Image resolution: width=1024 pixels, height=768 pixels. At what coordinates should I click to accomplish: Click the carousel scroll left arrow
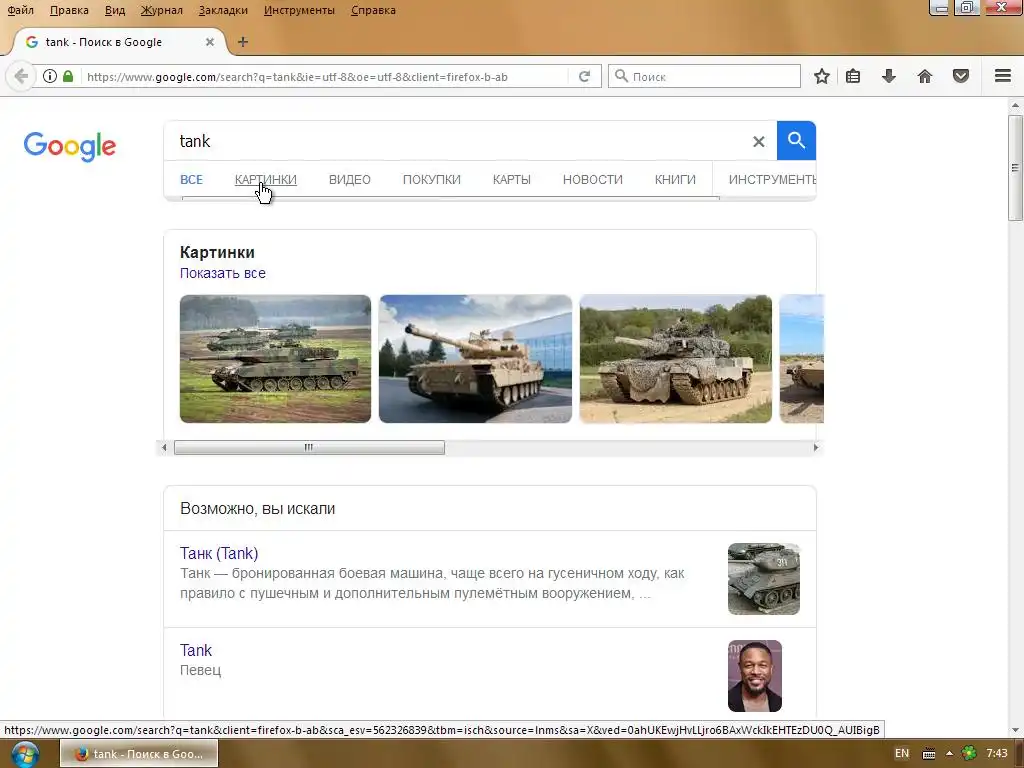[x=164, y=447]
